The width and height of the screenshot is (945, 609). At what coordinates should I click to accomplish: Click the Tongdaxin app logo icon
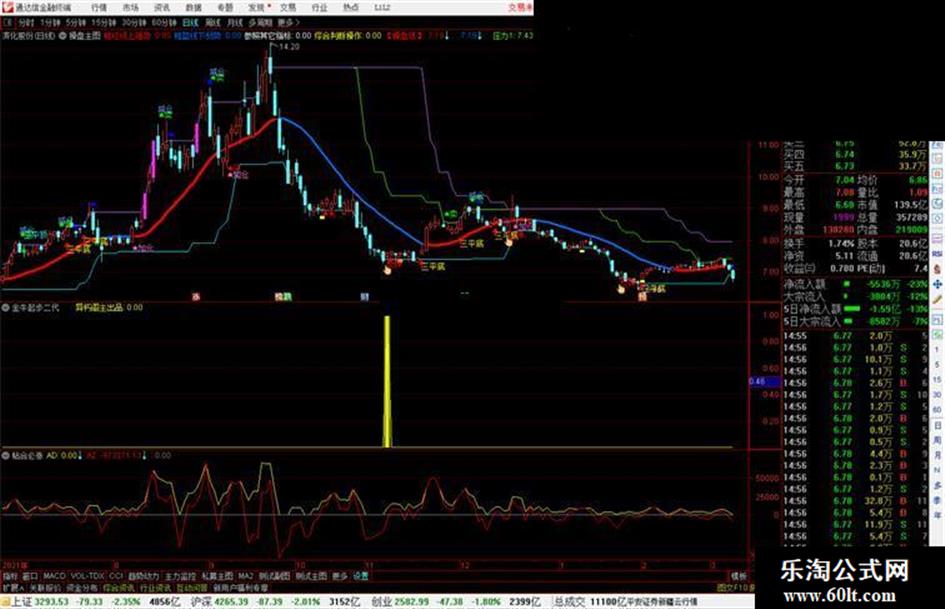click(7, 8)
